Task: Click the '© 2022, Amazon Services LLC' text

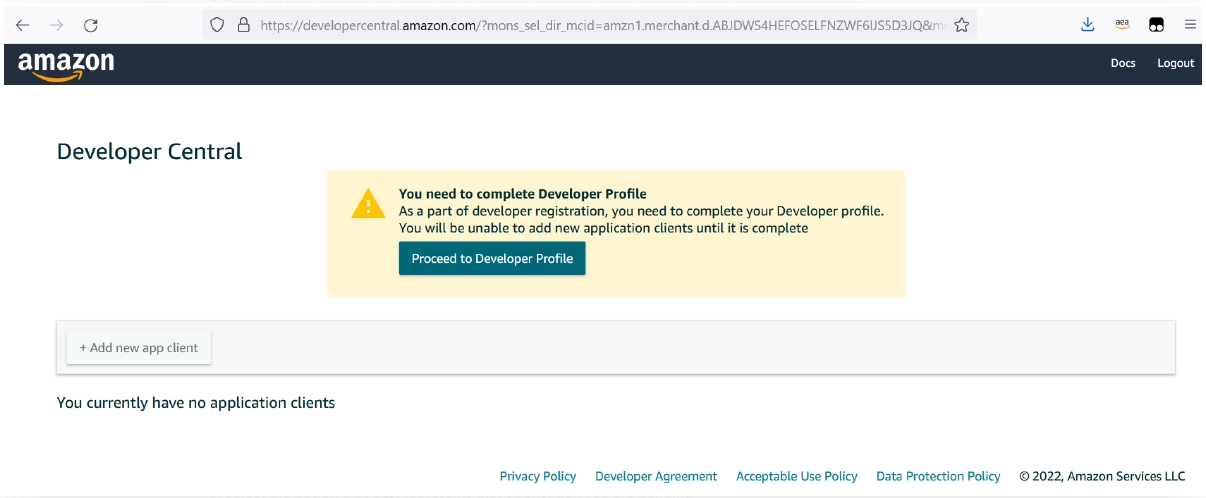Action: (x=1102, y=476)
